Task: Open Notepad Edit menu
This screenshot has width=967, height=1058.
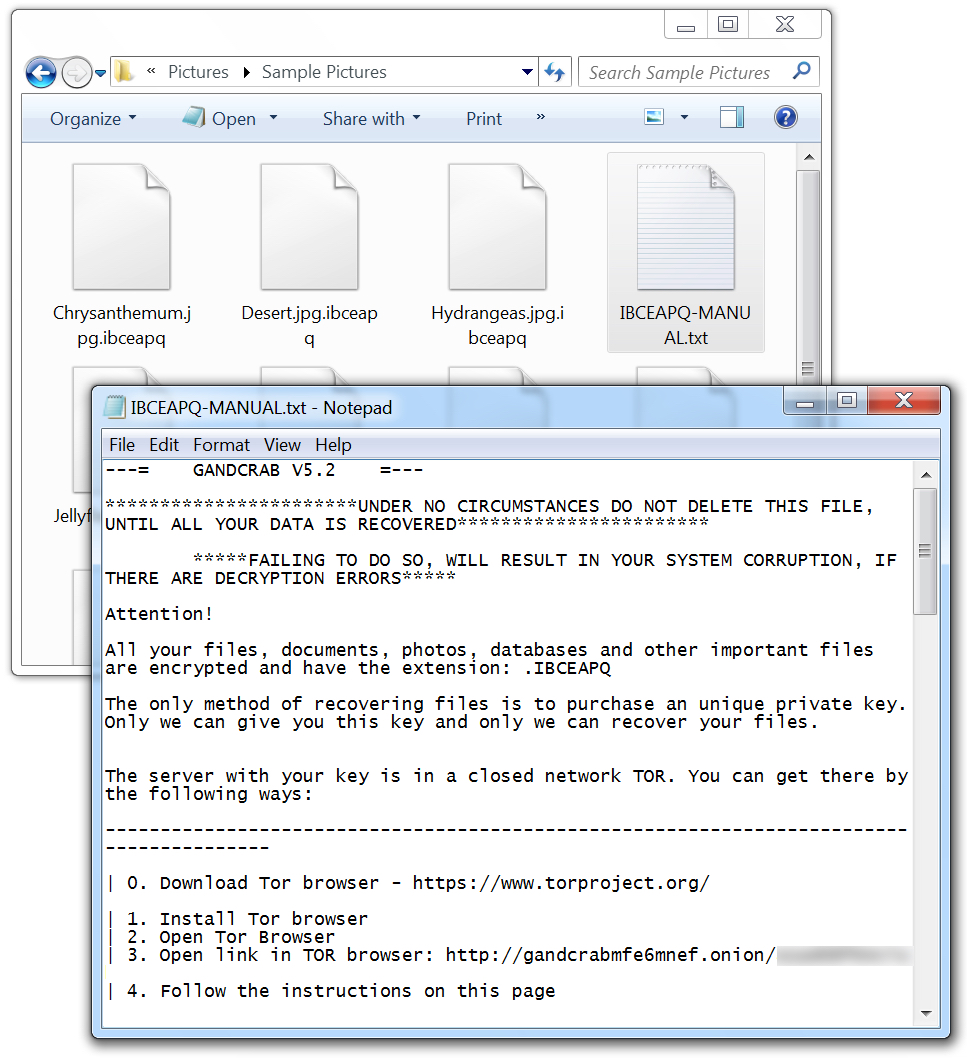Action: [x=164, y=445]
